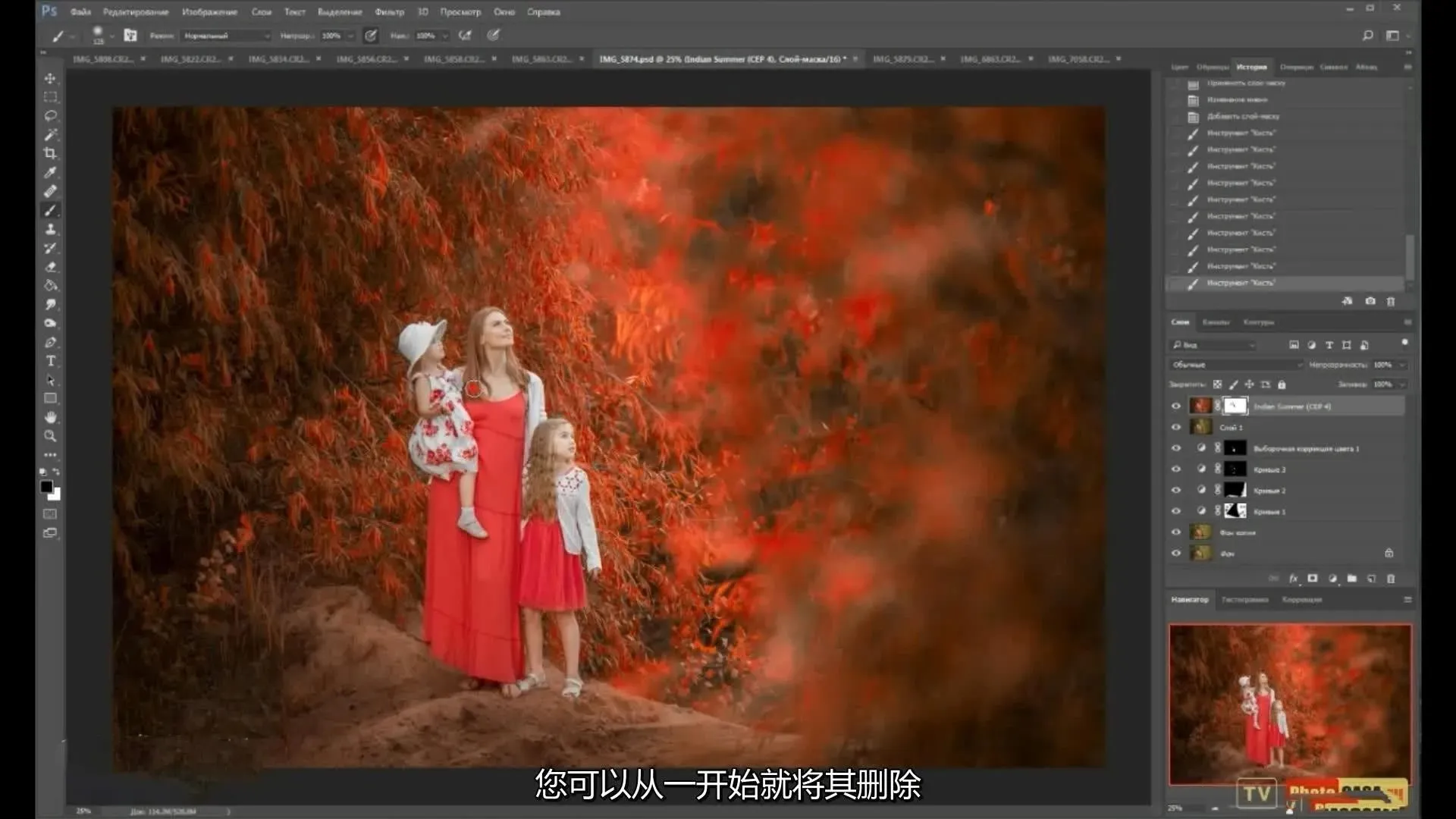Select the Crop tool
Viewport: 1456px width, 819px height.
50,153
